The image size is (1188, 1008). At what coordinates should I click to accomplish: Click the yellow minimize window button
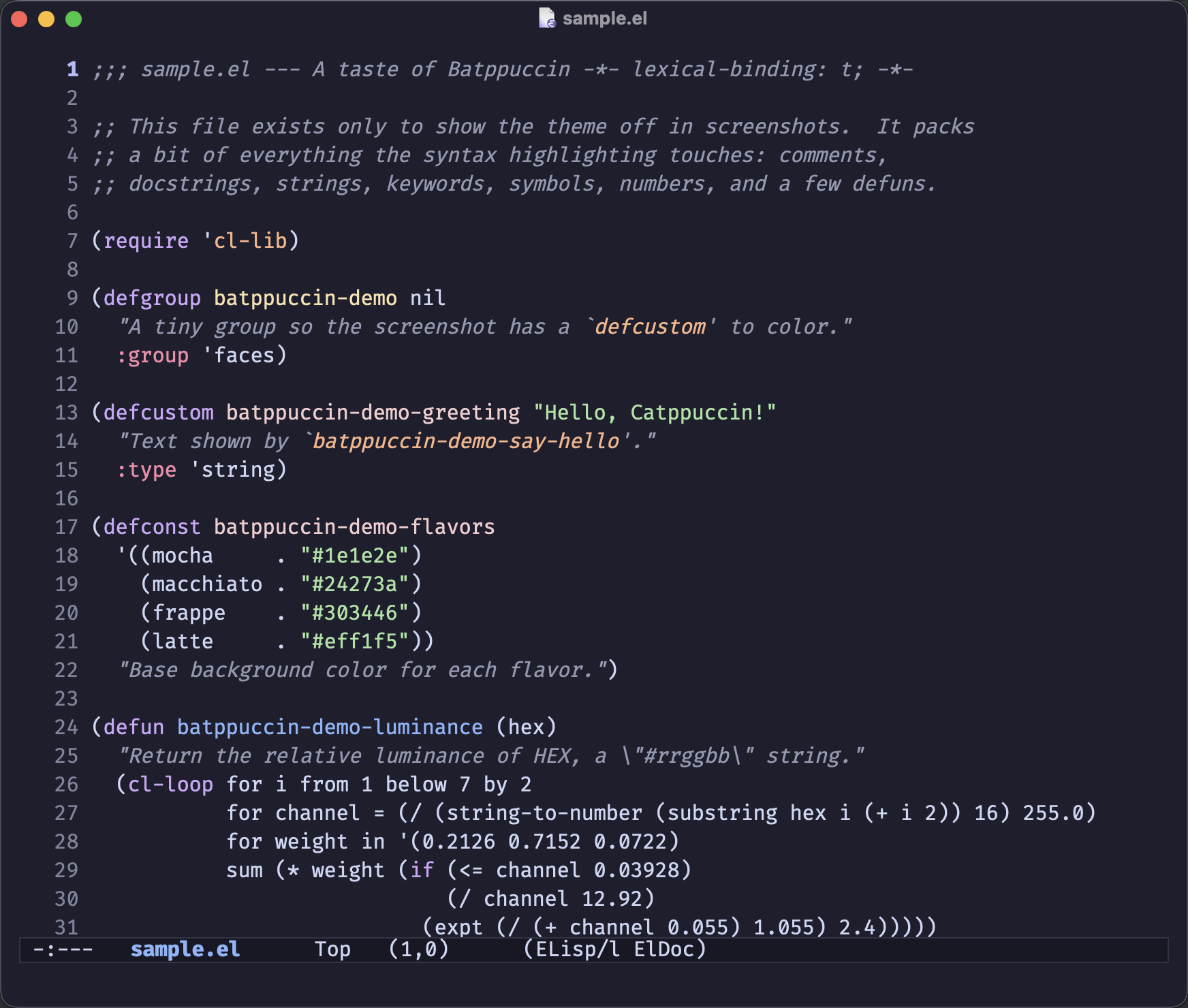(46, 19)
